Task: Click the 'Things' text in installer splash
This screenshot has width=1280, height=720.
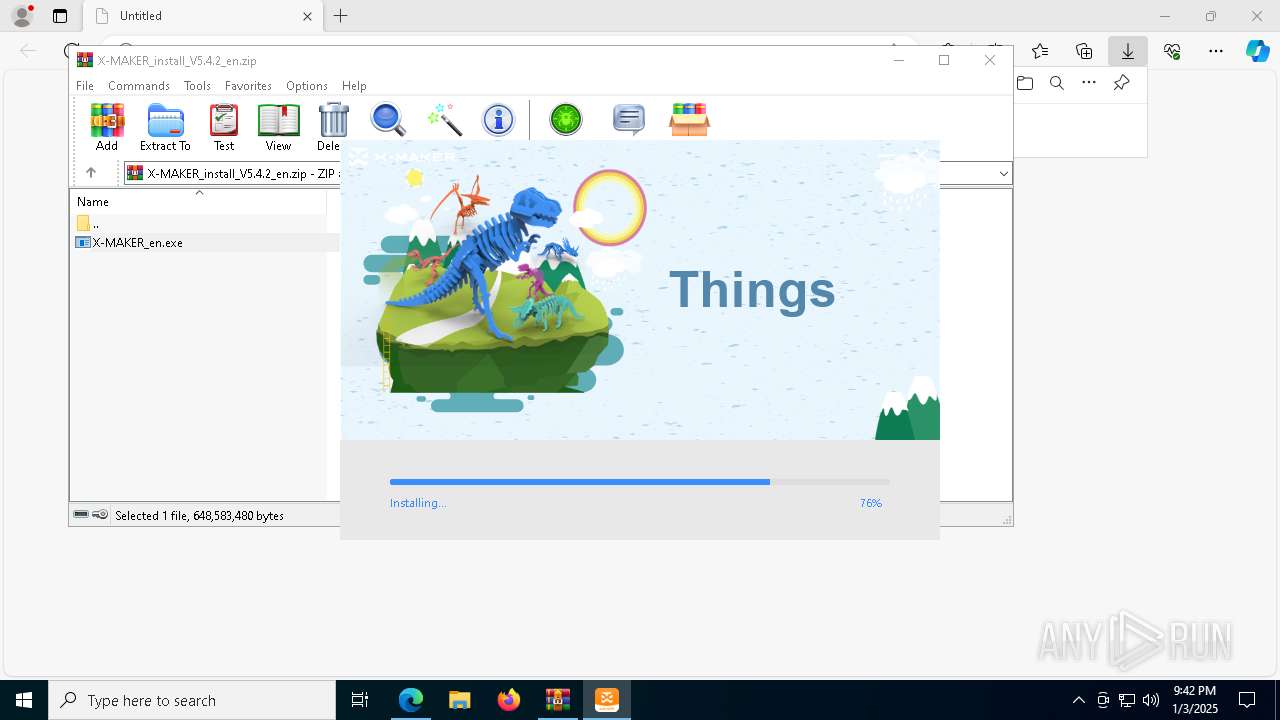Action: click(x=752, y=290)
